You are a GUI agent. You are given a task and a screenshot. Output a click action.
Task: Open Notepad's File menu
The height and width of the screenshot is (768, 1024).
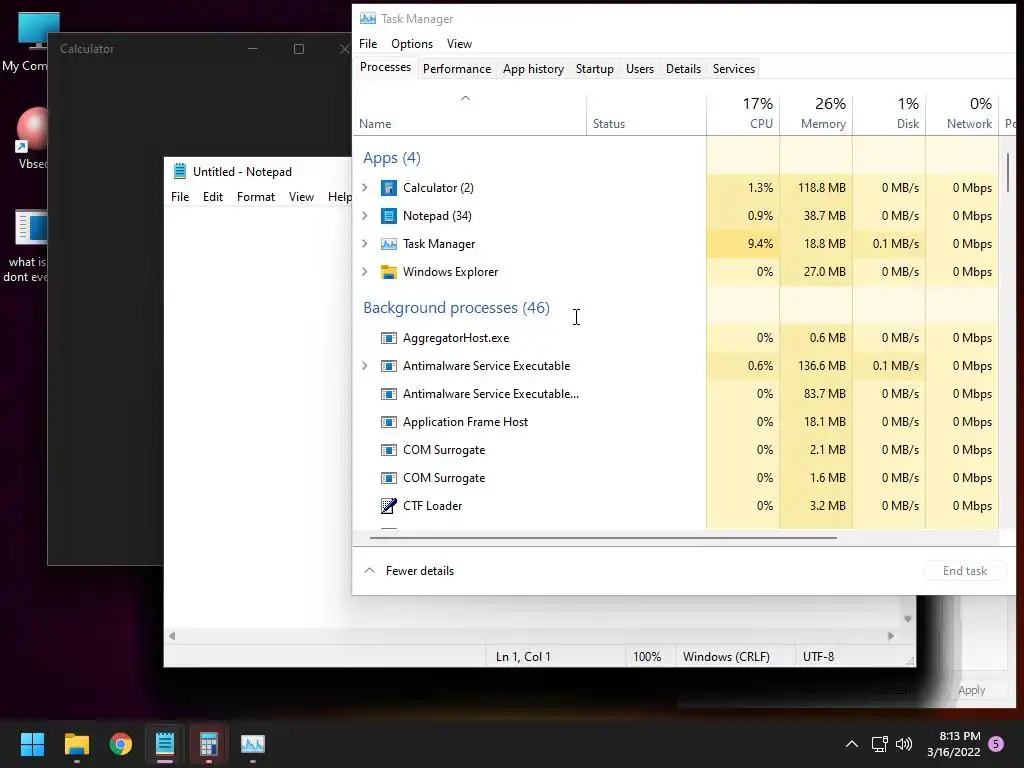point(180,197)
